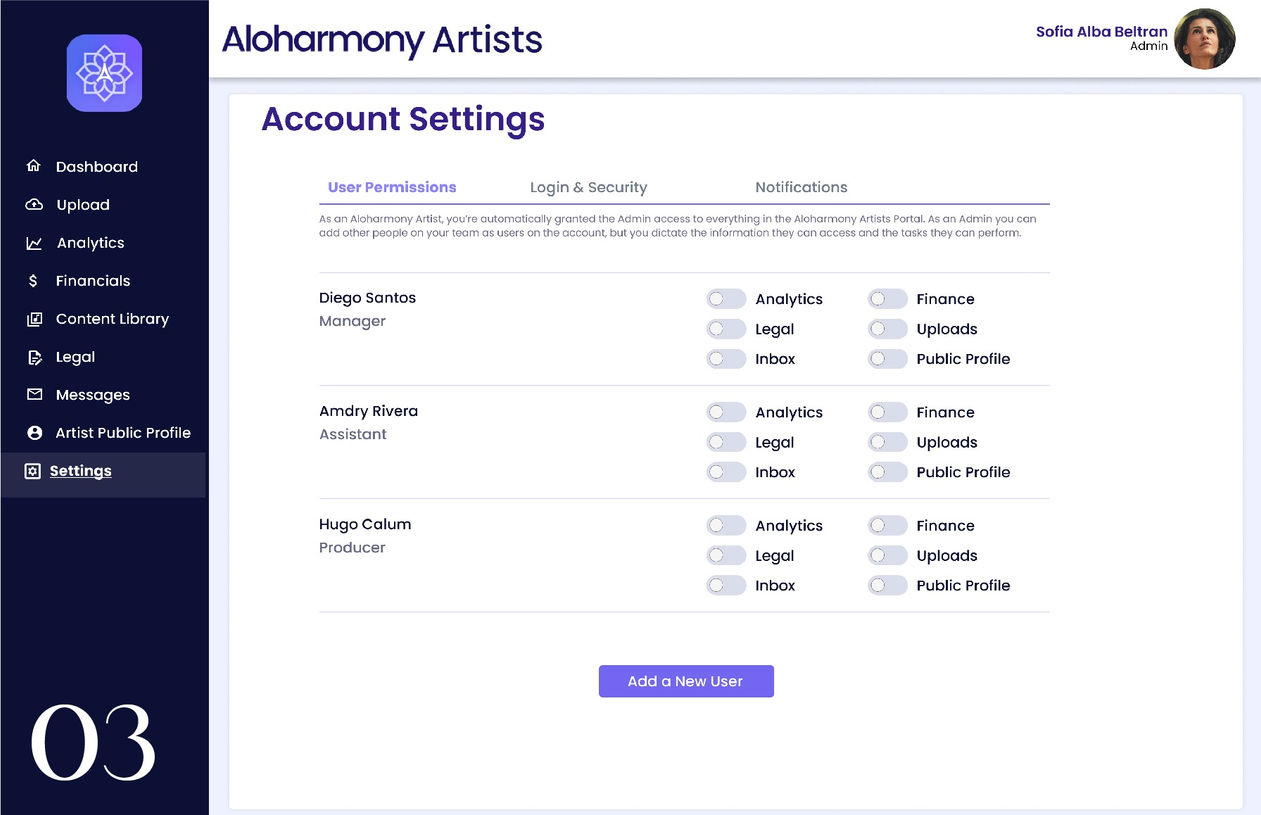Open the Settings sidebar link
1261x815 pixels.
80,471
